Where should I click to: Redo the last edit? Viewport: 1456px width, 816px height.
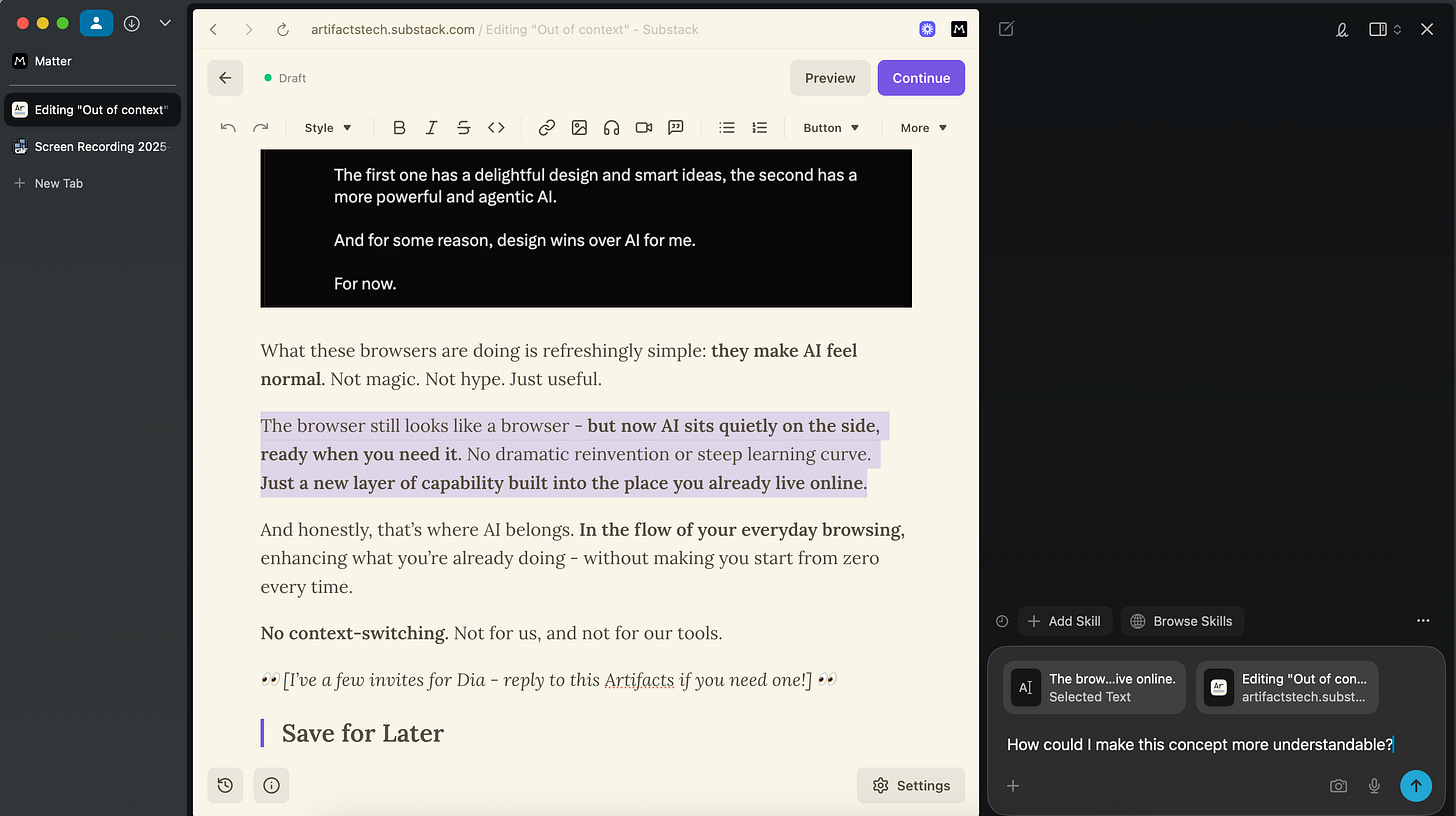click(x=261, y=128)
